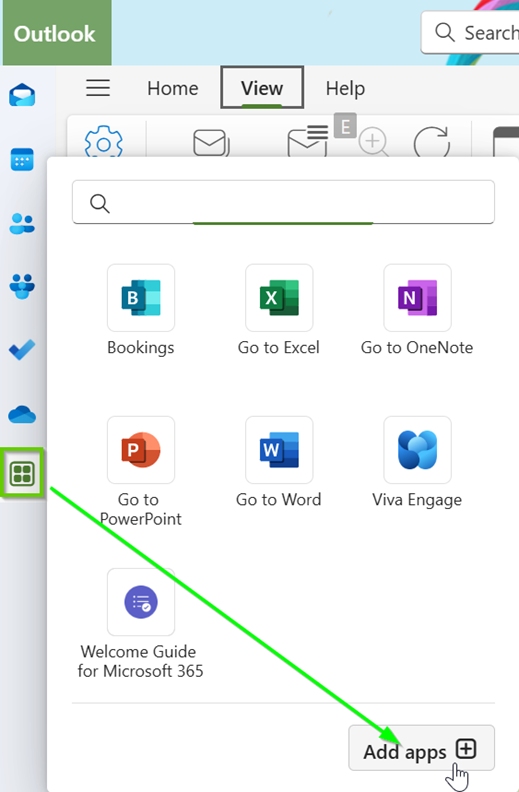Click the More apps grid icon

[22, 473]
